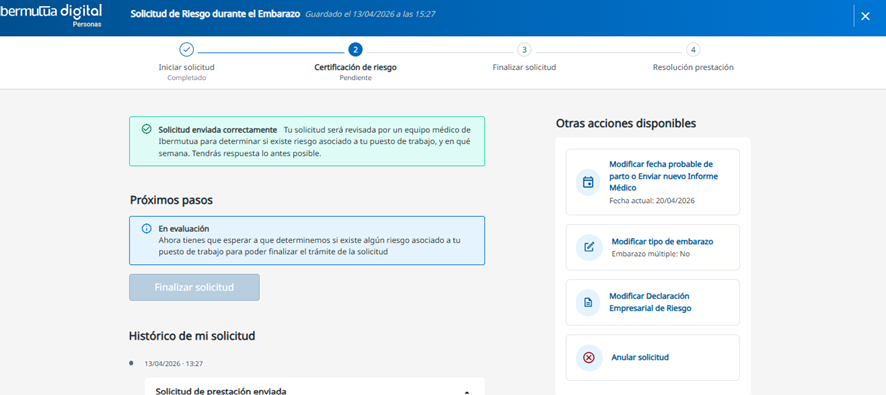This screenshot has width=886, height=395.
Task: Click Embarazo múltiple: No text
Action: 651,254
